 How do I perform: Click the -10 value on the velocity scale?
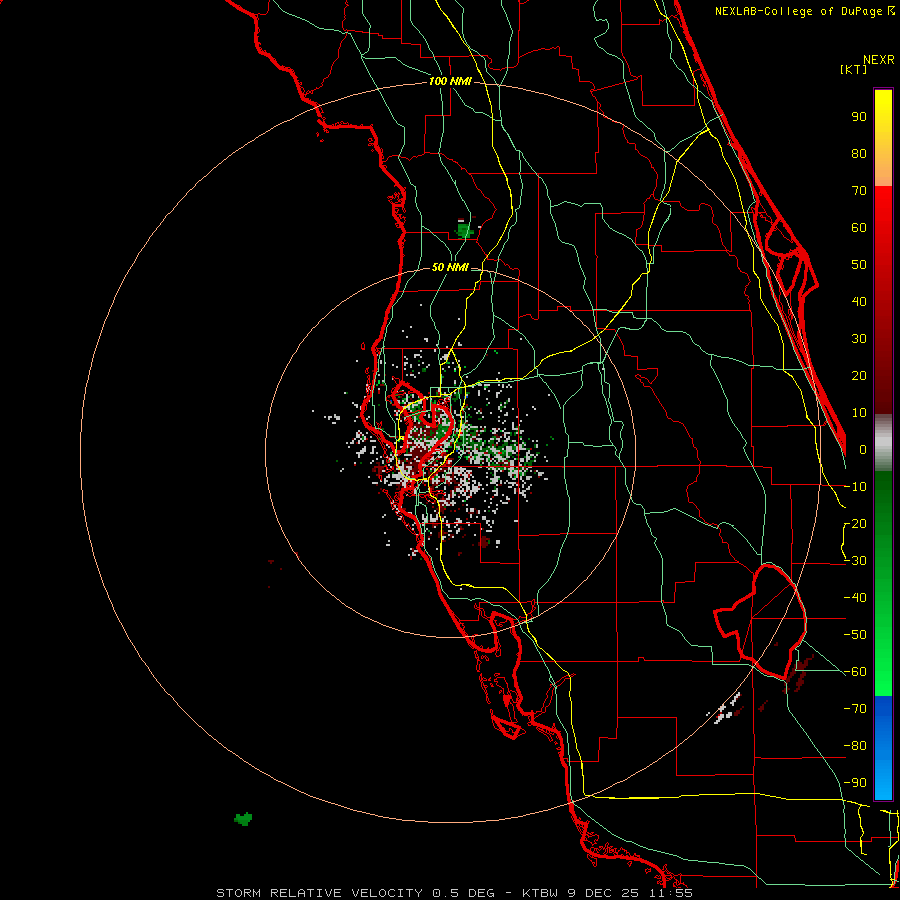click(855, 487)
